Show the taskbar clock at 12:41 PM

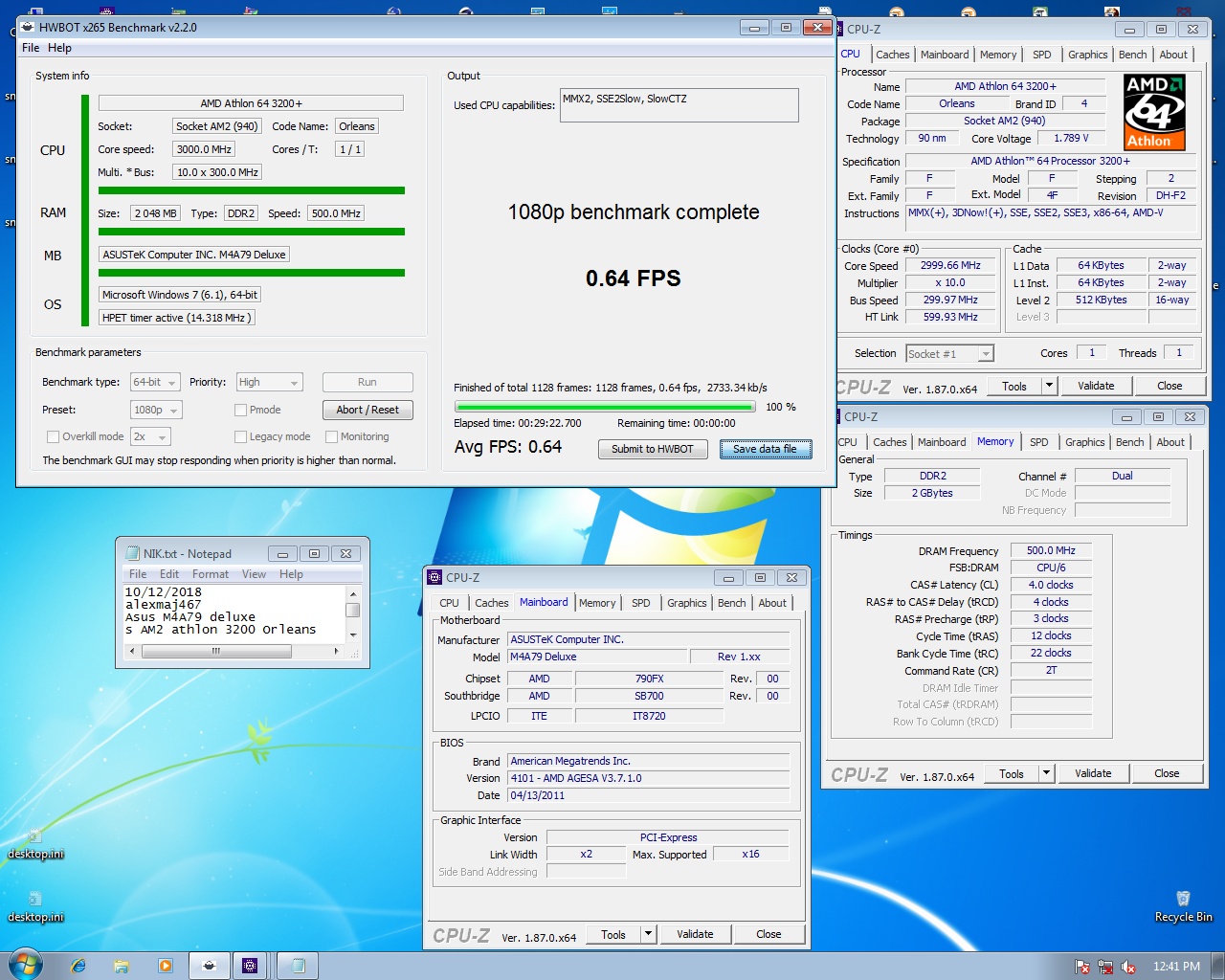coord(1176,967)
